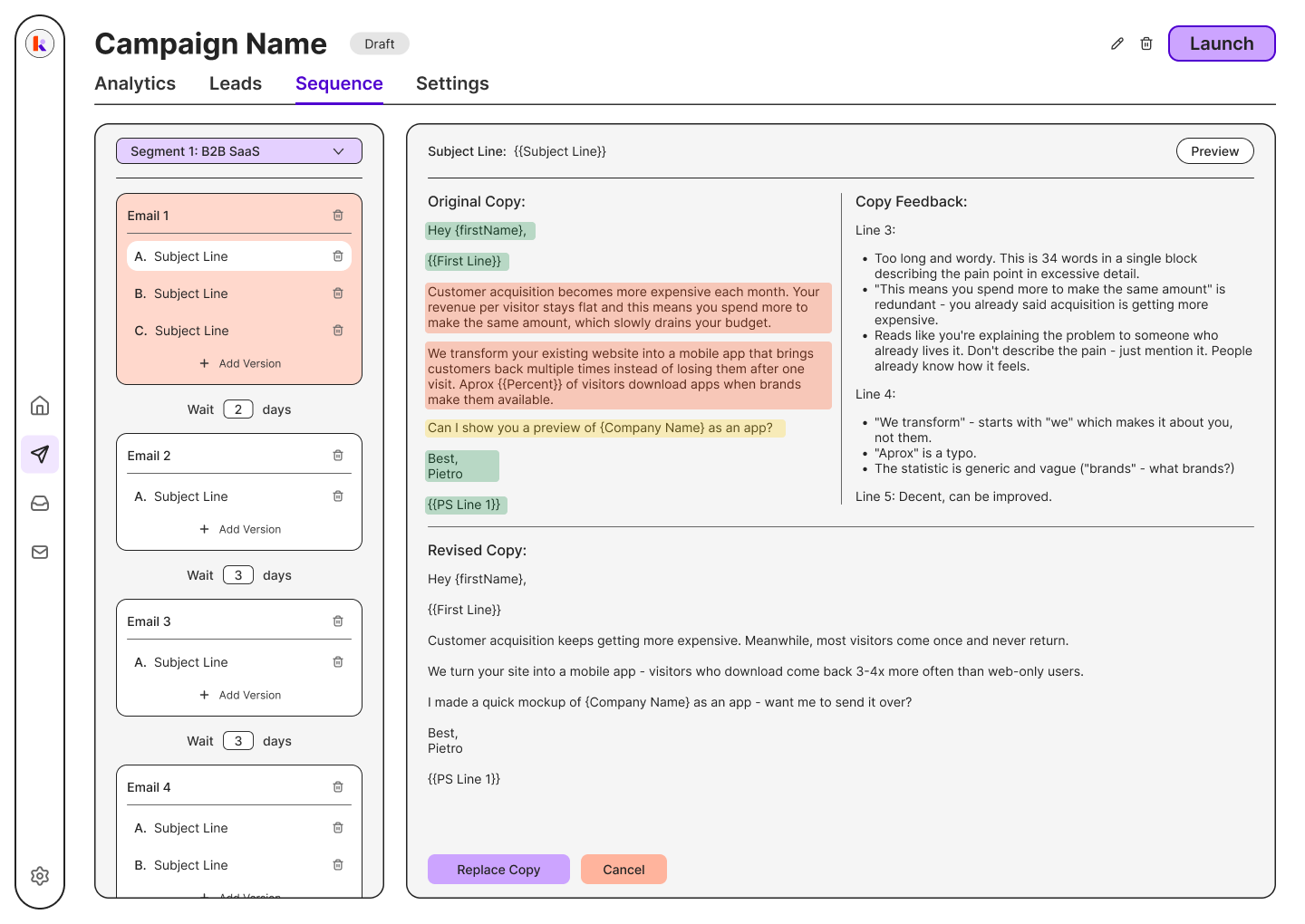Image resolution: width=1305 pixels, height=924 pixels.
Task: Open settings gear at the sidebar bottom
Action: coord(40,876)
